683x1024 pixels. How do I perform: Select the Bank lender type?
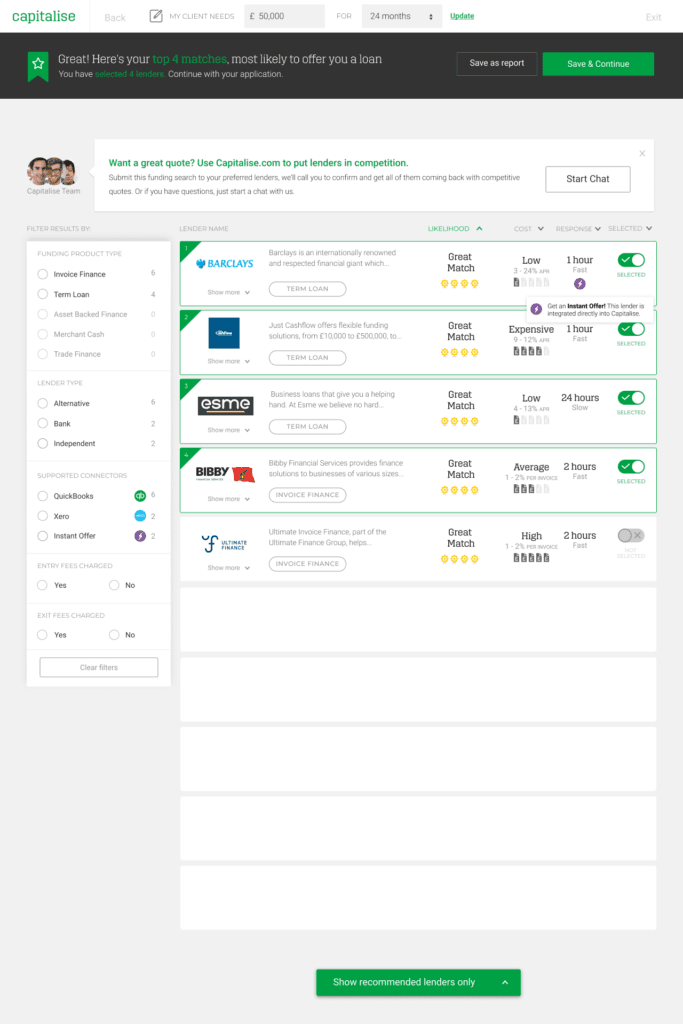click(42, 423)
